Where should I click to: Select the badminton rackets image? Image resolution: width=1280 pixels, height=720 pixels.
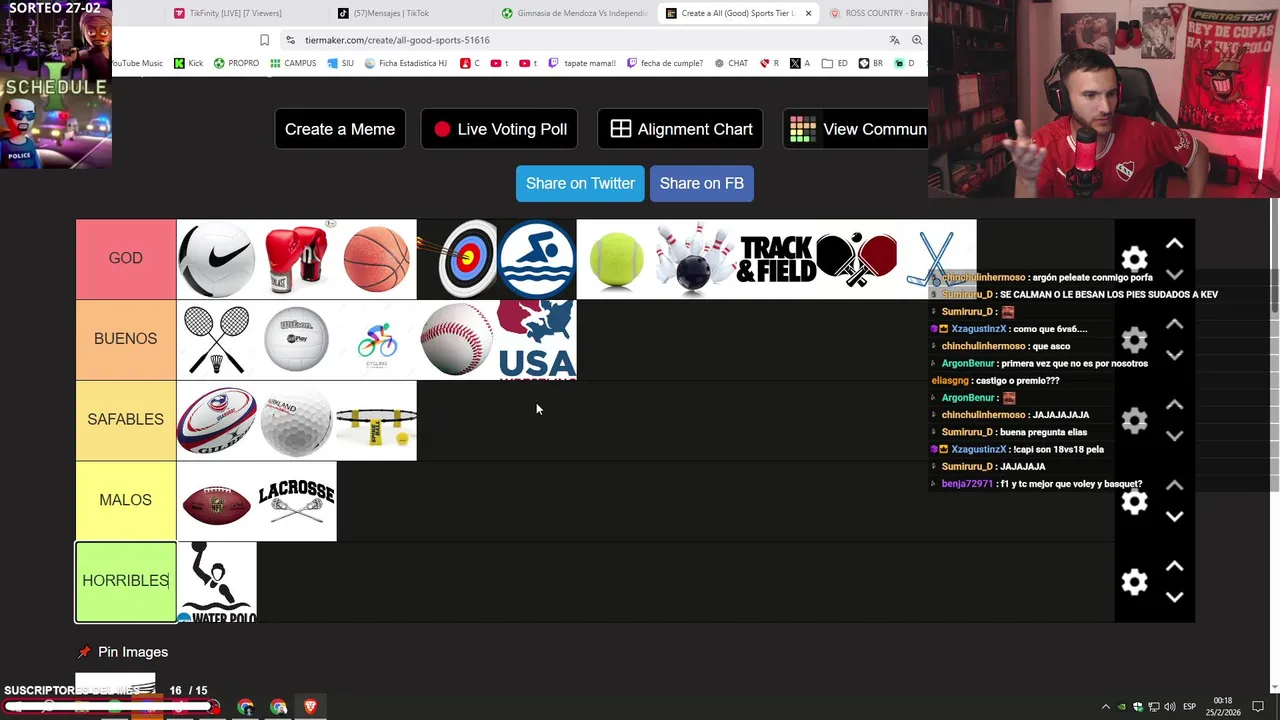(216, 340)
